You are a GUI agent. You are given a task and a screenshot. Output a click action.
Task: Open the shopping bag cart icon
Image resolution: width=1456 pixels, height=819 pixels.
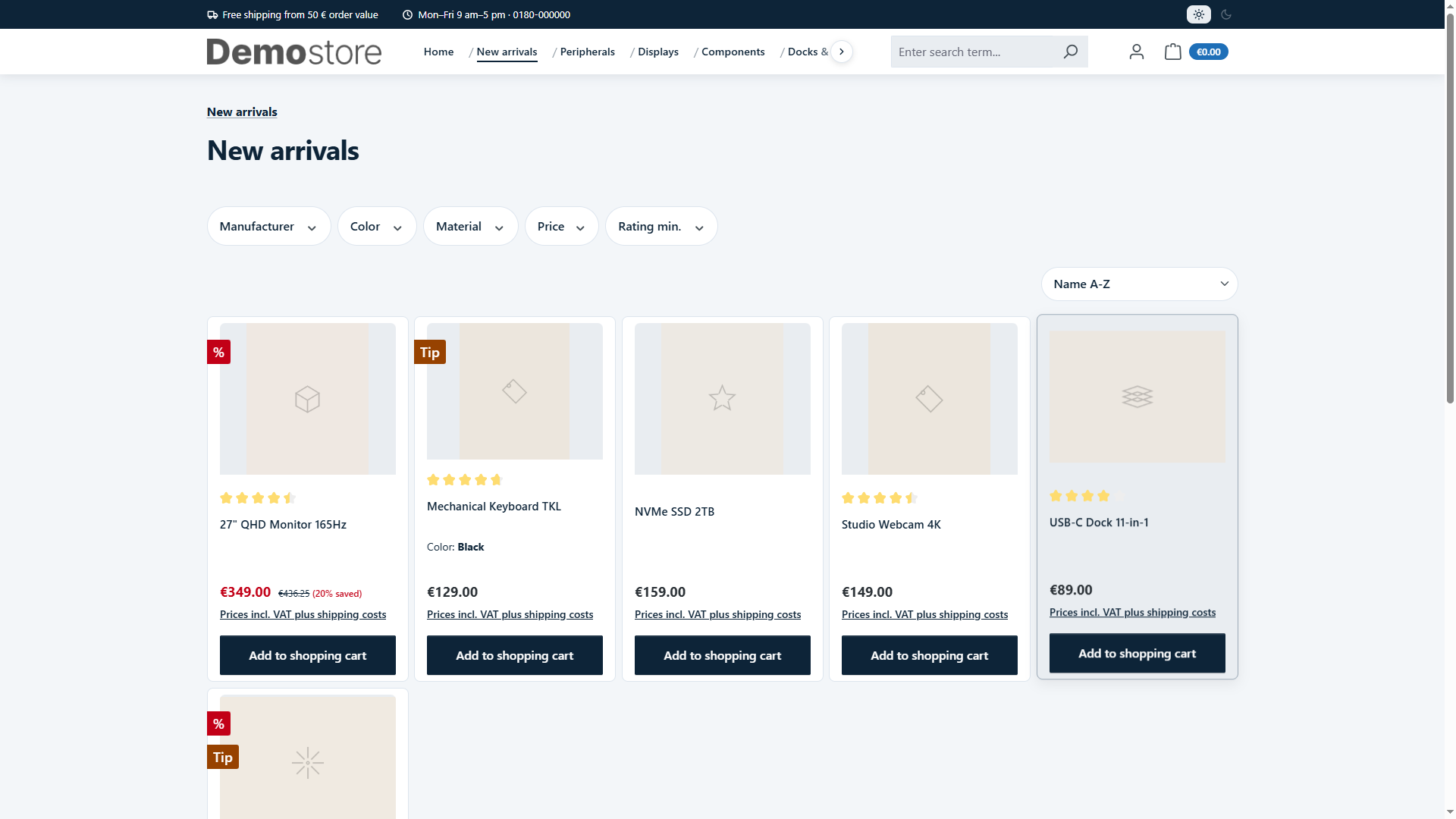click(x=1172, y=52)
